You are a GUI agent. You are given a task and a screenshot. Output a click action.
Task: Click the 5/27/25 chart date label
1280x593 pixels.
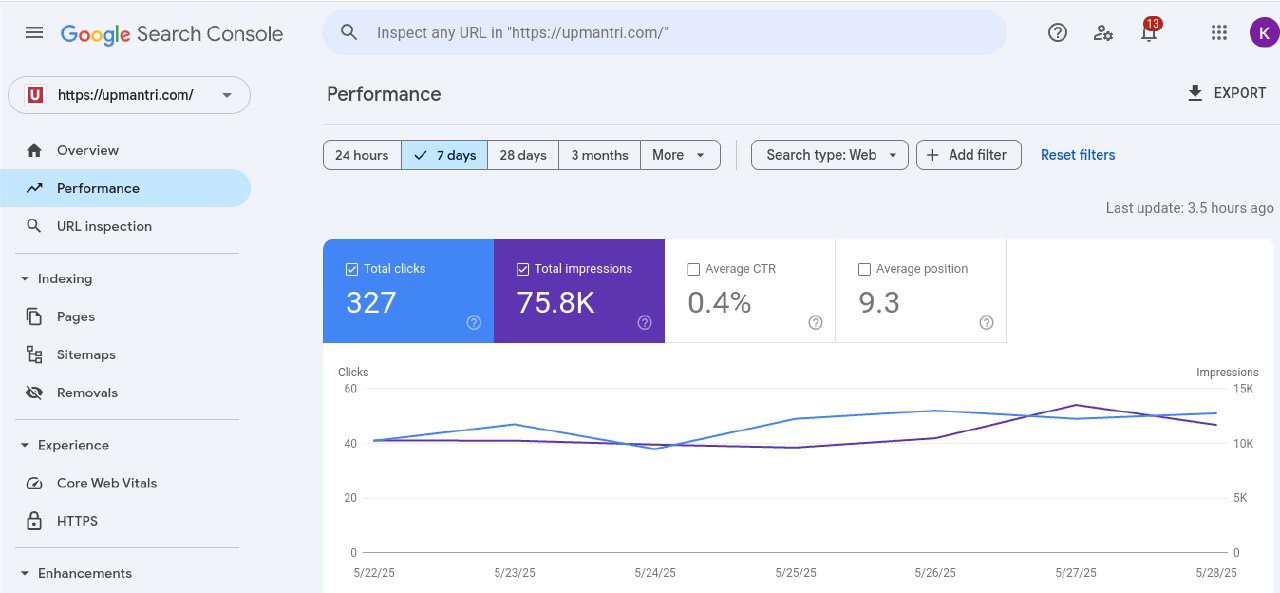[x=1076, y=573]
